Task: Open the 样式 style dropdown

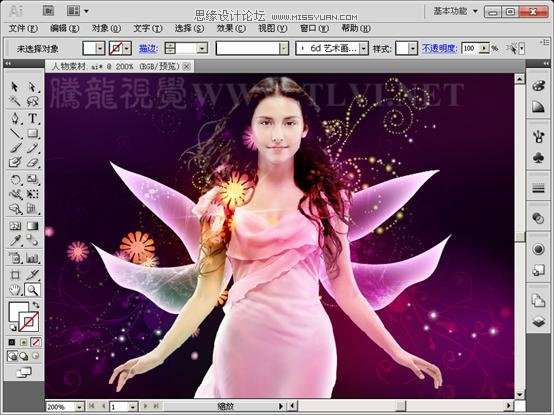Action: pyautogui.click(x=413, y=48)
